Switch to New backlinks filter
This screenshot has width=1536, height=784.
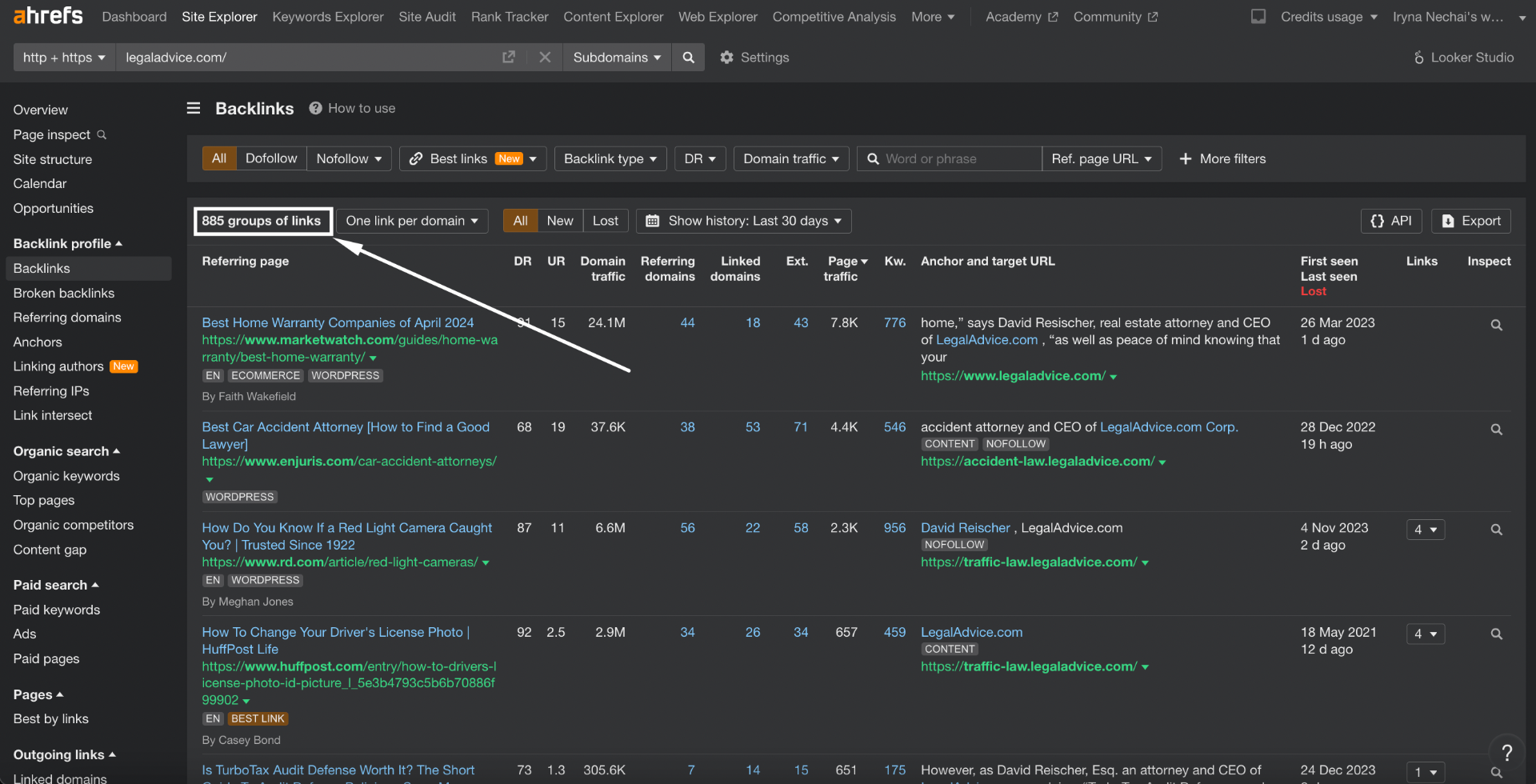pos(559,221)
